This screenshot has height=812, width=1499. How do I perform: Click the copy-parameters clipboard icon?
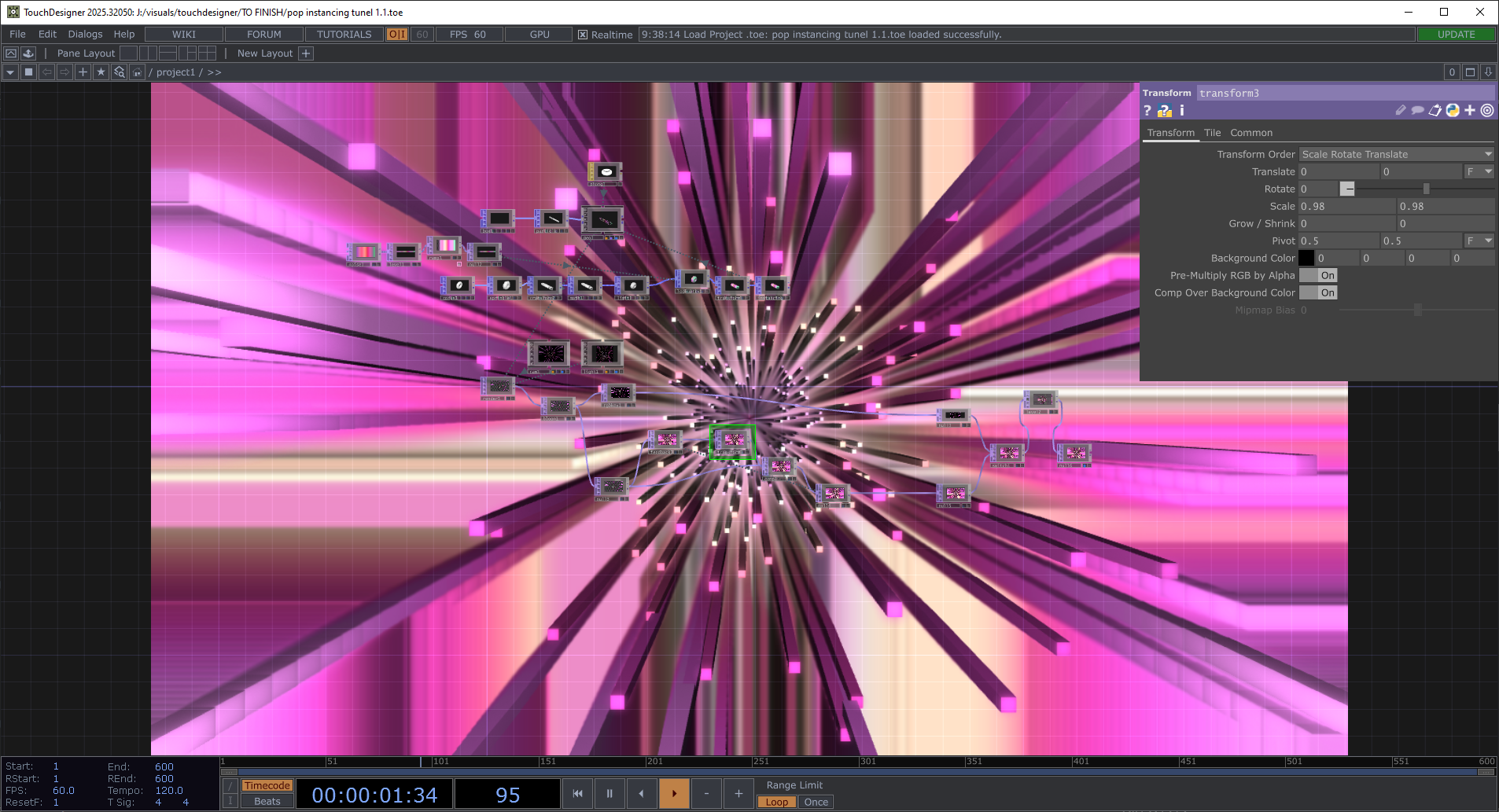coord(1435,111)
